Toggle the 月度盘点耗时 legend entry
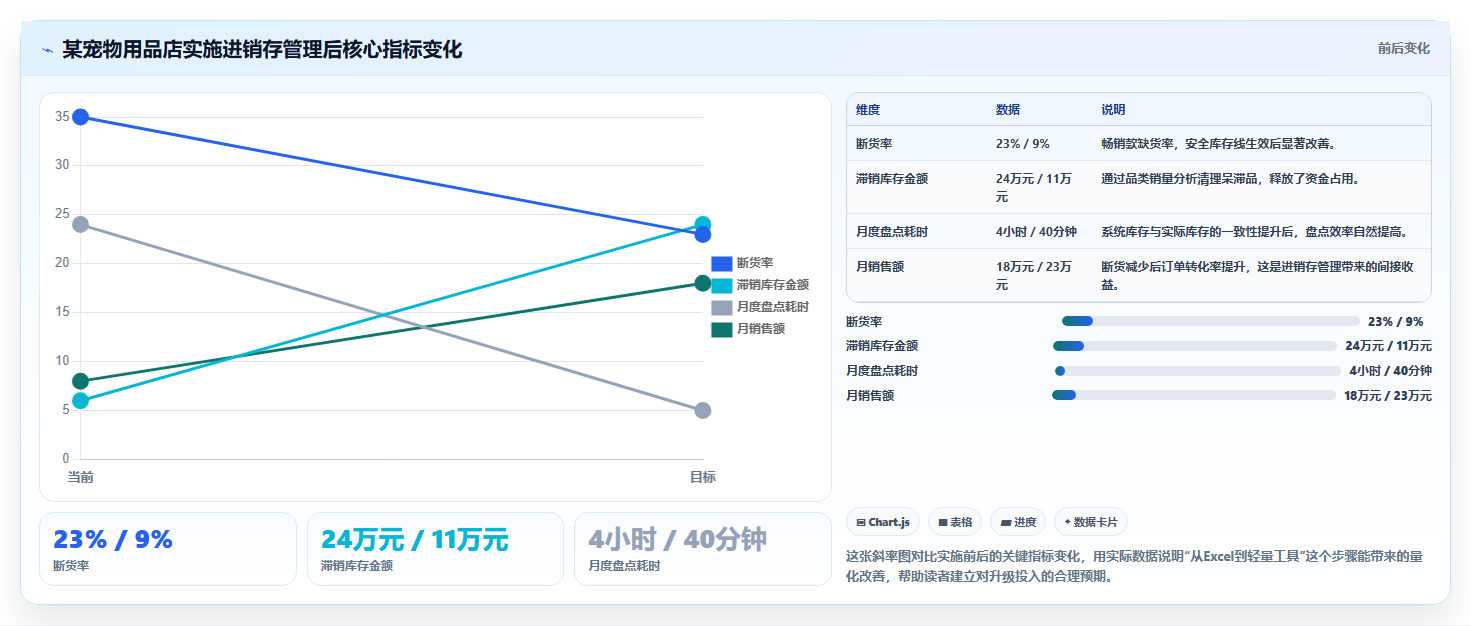This screenshot has height=626, width=1471. pos(760,307)
